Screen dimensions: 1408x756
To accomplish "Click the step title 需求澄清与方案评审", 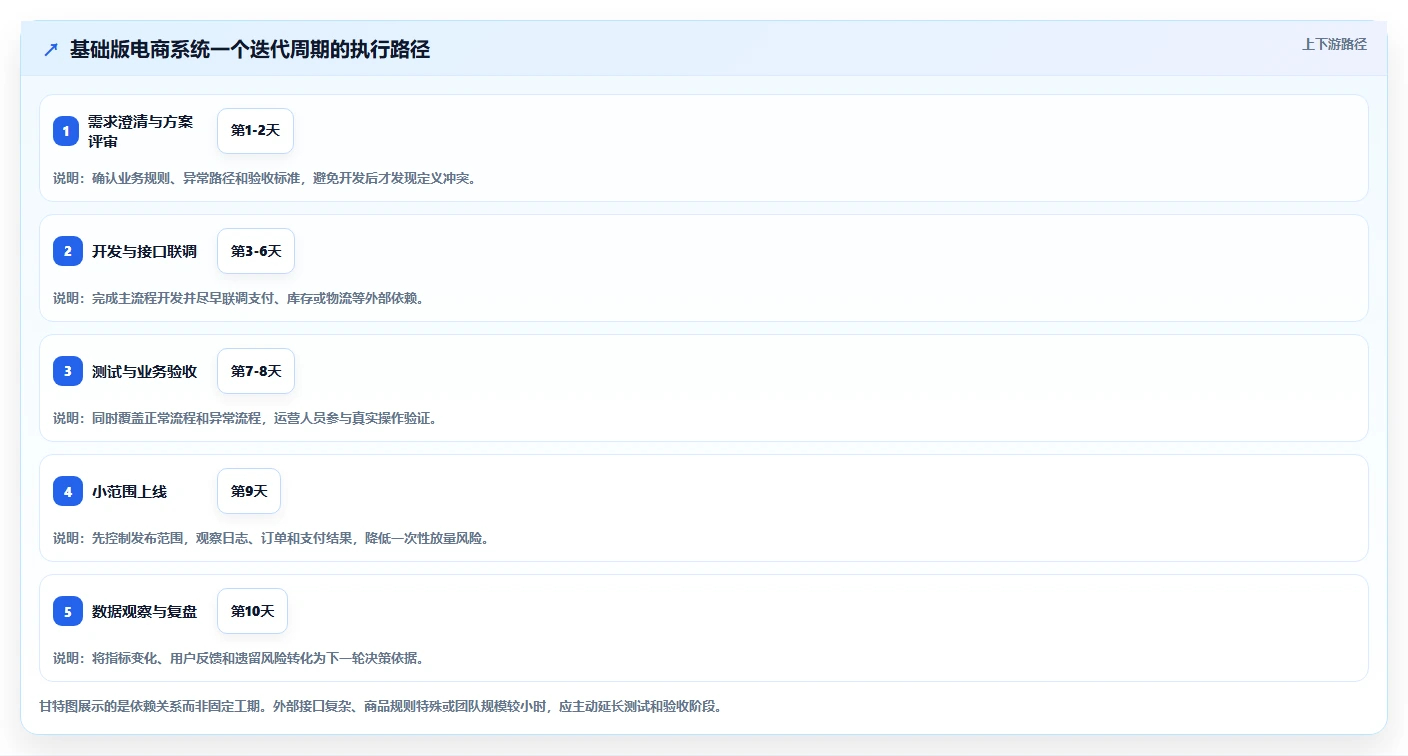I will [x=140, y=131].
